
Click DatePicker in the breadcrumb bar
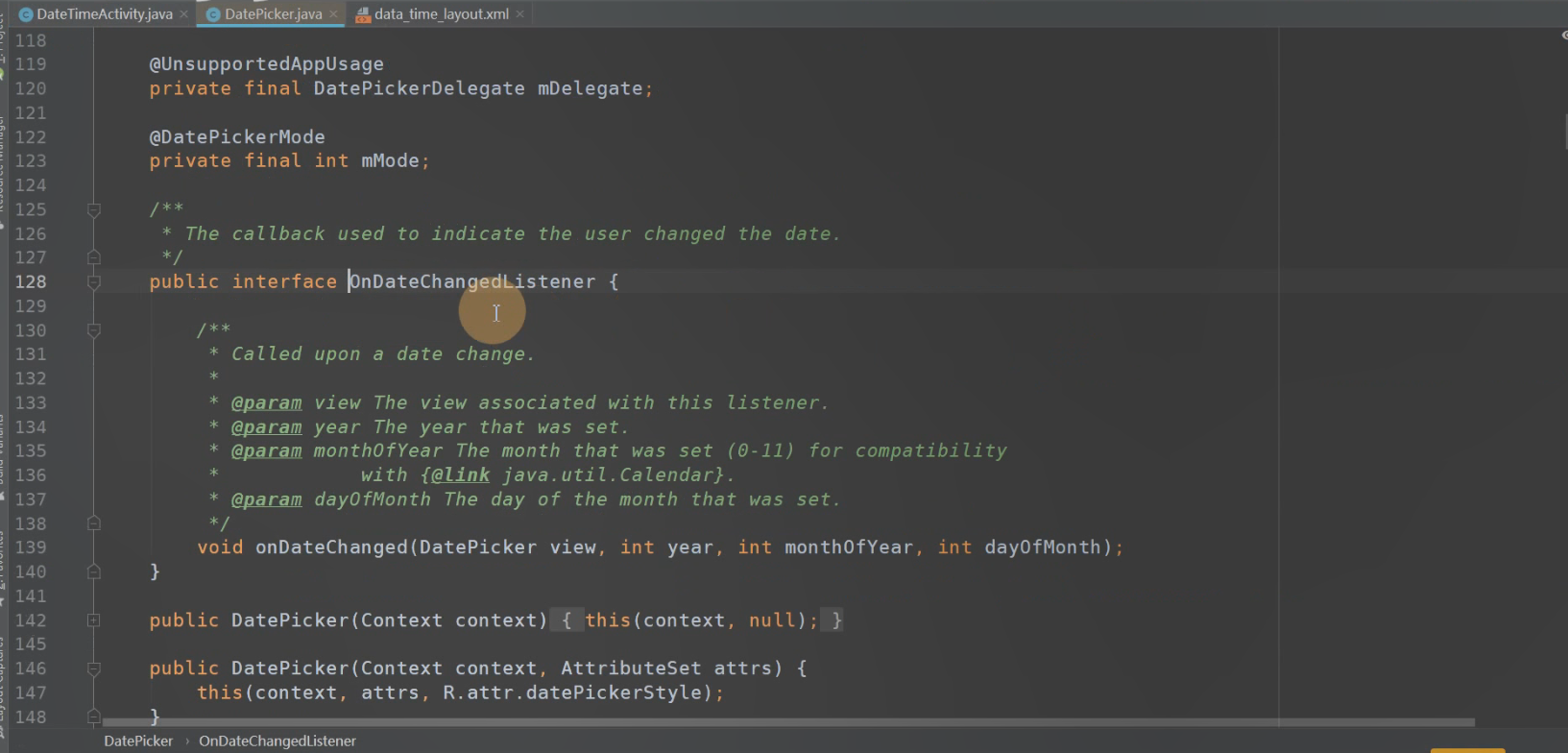[x=138, y=741]
